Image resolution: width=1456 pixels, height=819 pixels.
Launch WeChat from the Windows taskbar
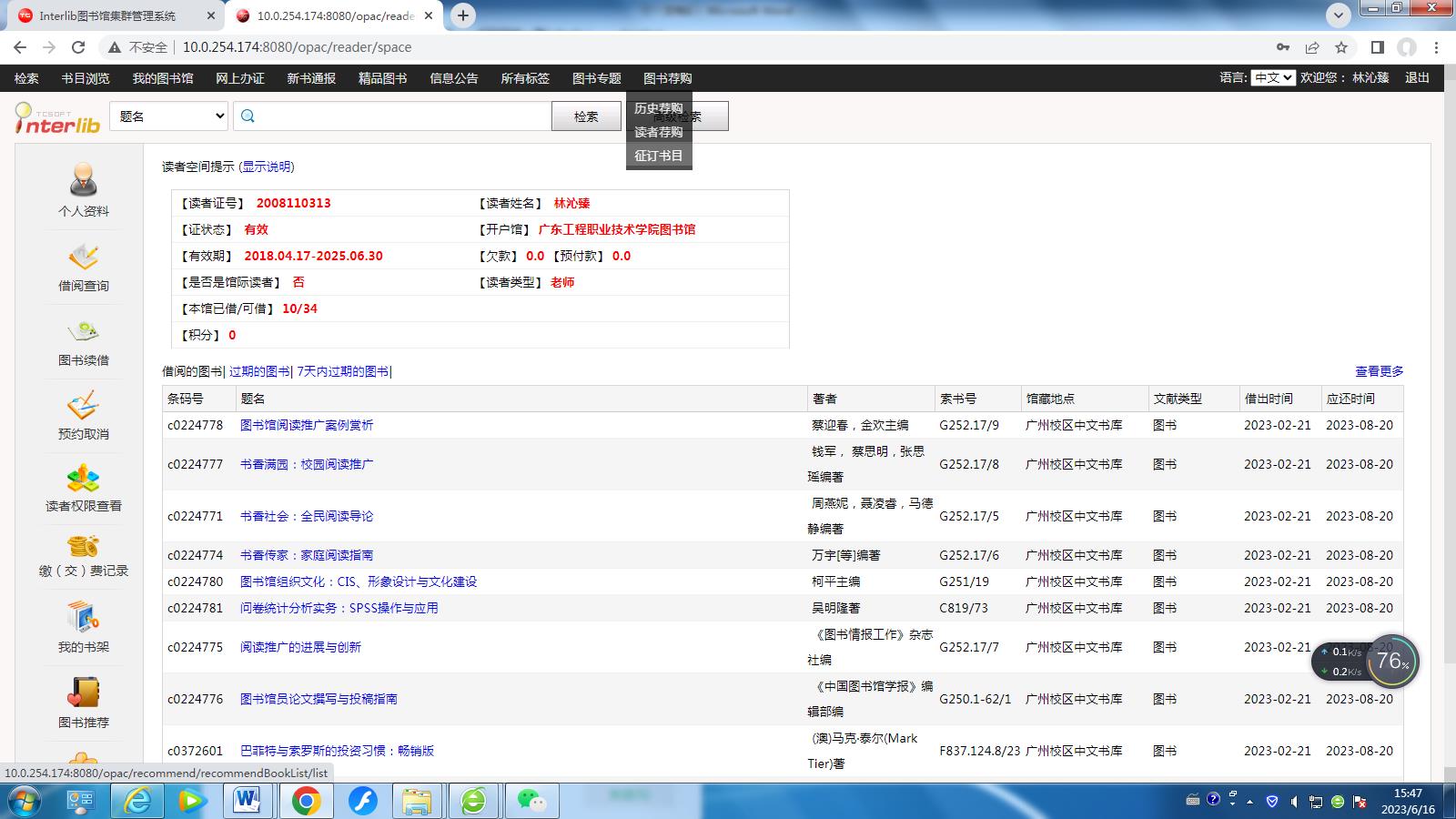click(x=531, y=801)
